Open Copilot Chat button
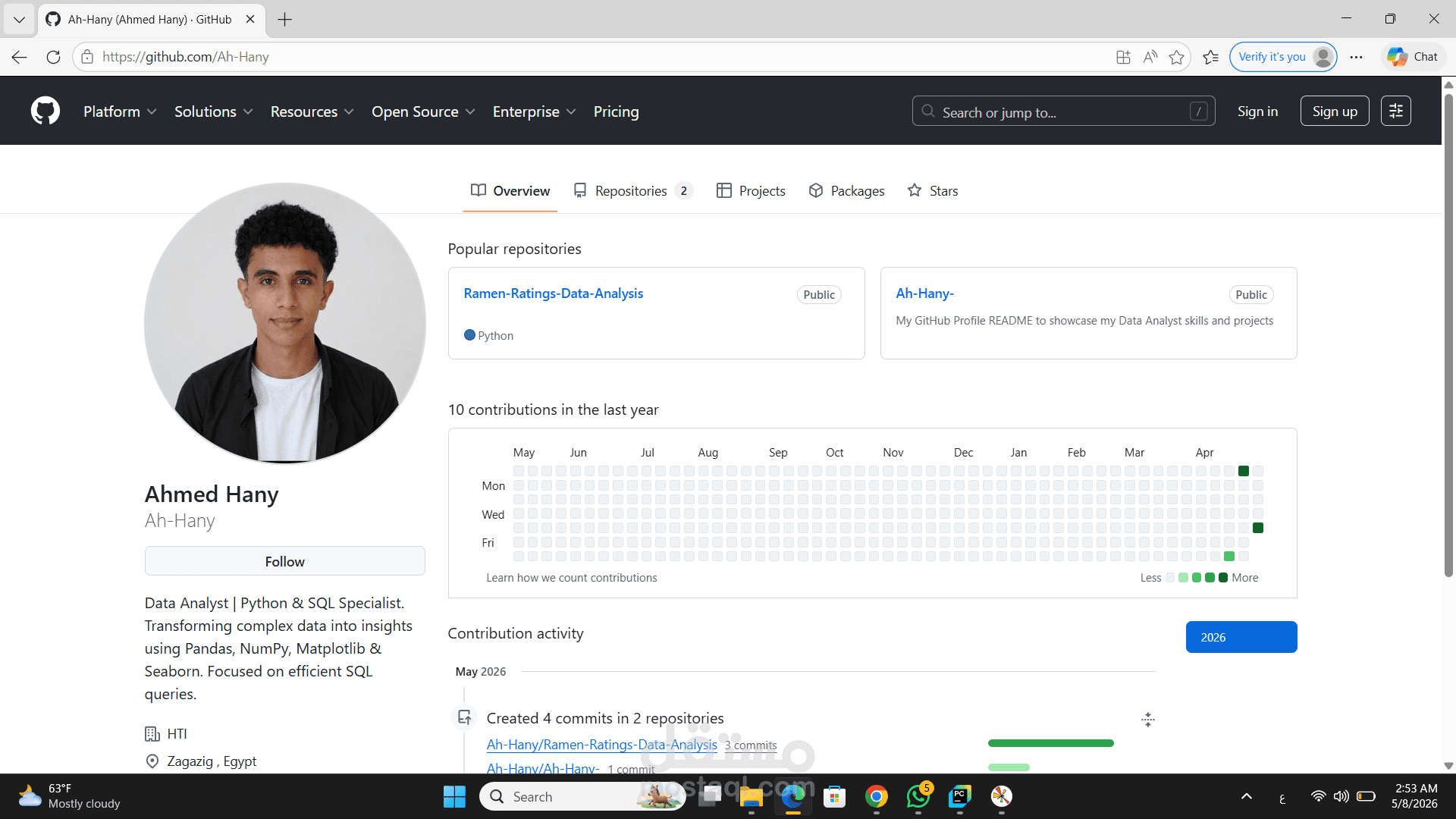This screenshot has height=819, width=1456. (x=1413, y=57)
